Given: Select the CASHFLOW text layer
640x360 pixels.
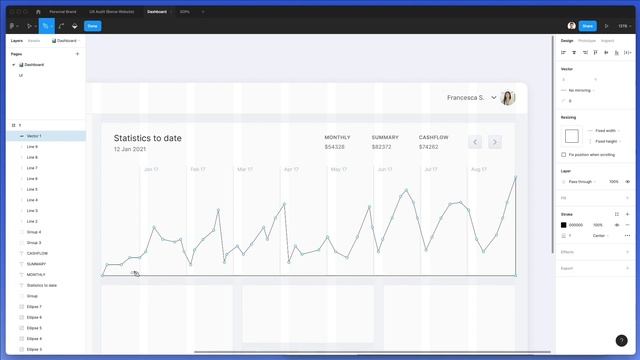Looking at the screenshot, I should [46, 253].
